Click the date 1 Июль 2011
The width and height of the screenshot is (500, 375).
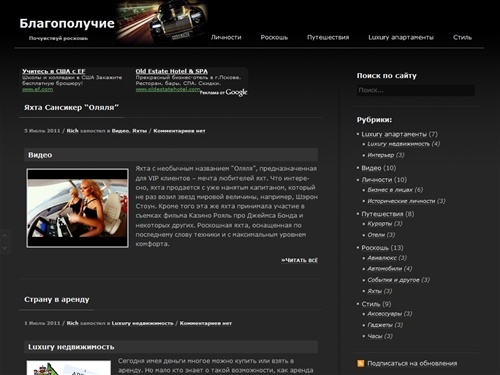(x=42, y=323)
